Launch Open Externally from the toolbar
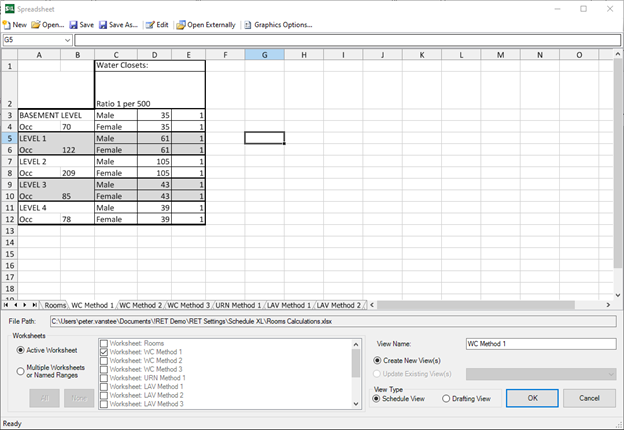The width and height of the screenshot is (624, 430). tap(181, 25)
